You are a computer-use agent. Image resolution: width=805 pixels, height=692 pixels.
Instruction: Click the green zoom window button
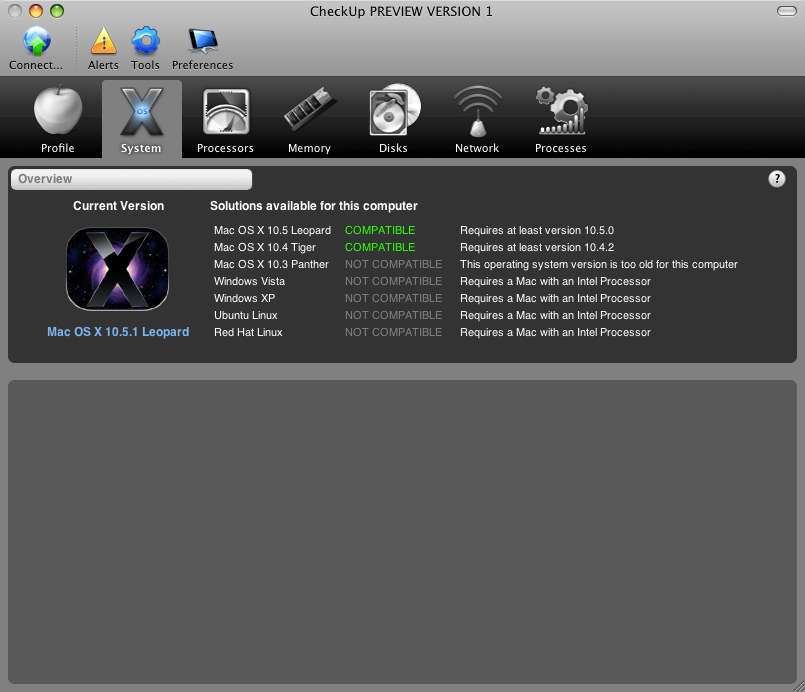coord(57,11)
